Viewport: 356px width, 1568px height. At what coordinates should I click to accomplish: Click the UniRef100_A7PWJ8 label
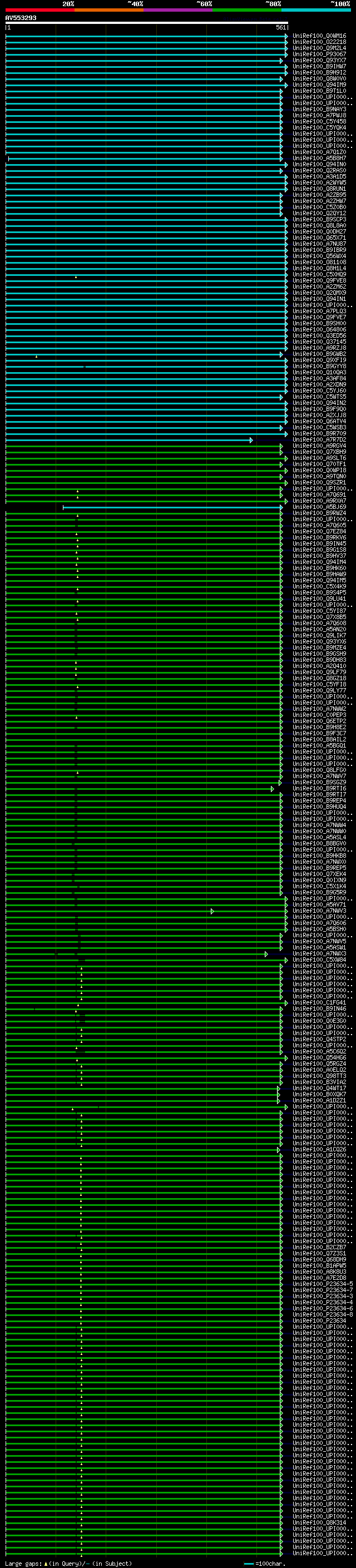tap(319, 116)
